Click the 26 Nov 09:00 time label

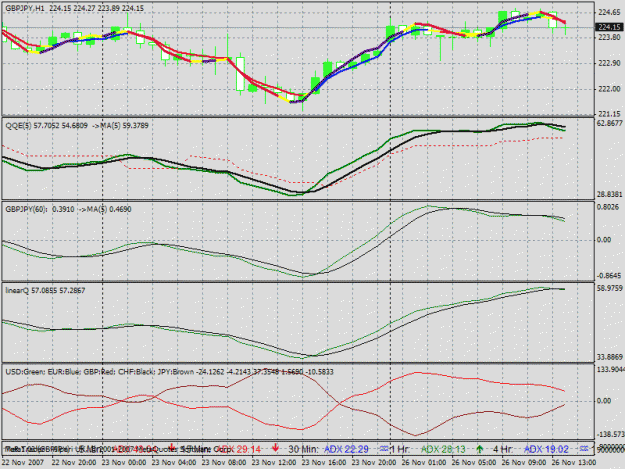[x=524, y=462]
